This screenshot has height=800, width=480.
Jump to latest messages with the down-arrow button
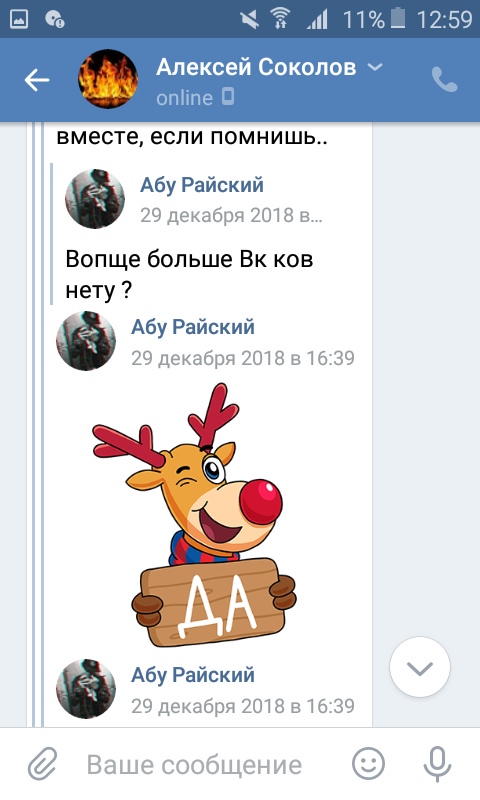(420, 667)
